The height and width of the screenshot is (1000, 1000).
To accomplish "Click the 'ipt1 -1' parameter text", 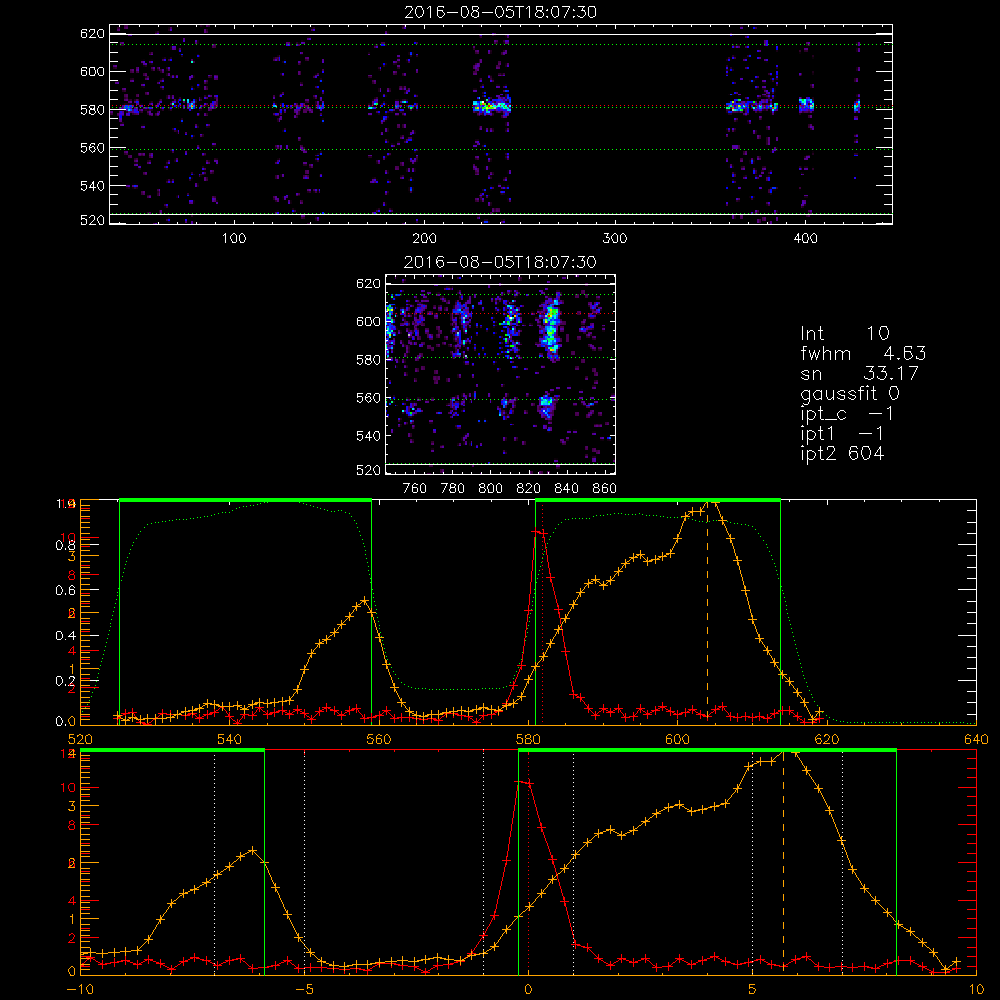I will pyautogui.click(x=842, y=434).
